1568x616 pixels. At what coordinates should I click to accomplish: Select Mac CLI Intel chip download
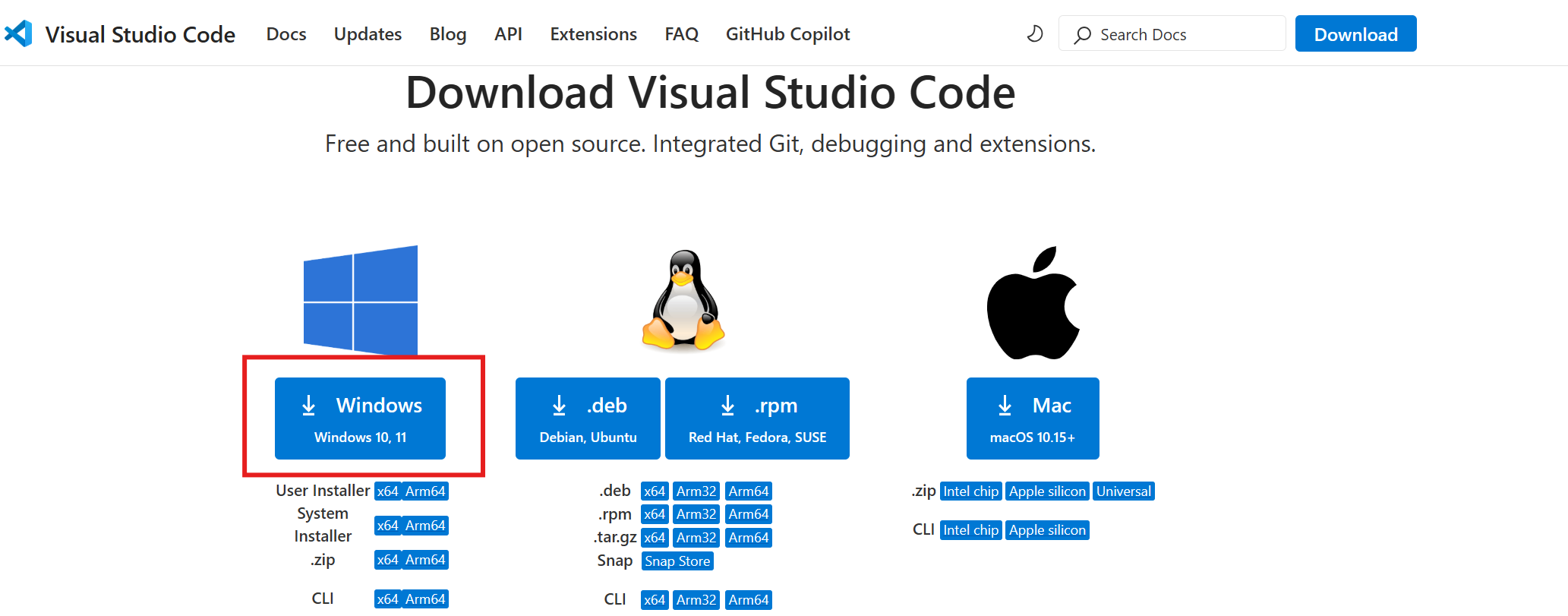[971, 530]
